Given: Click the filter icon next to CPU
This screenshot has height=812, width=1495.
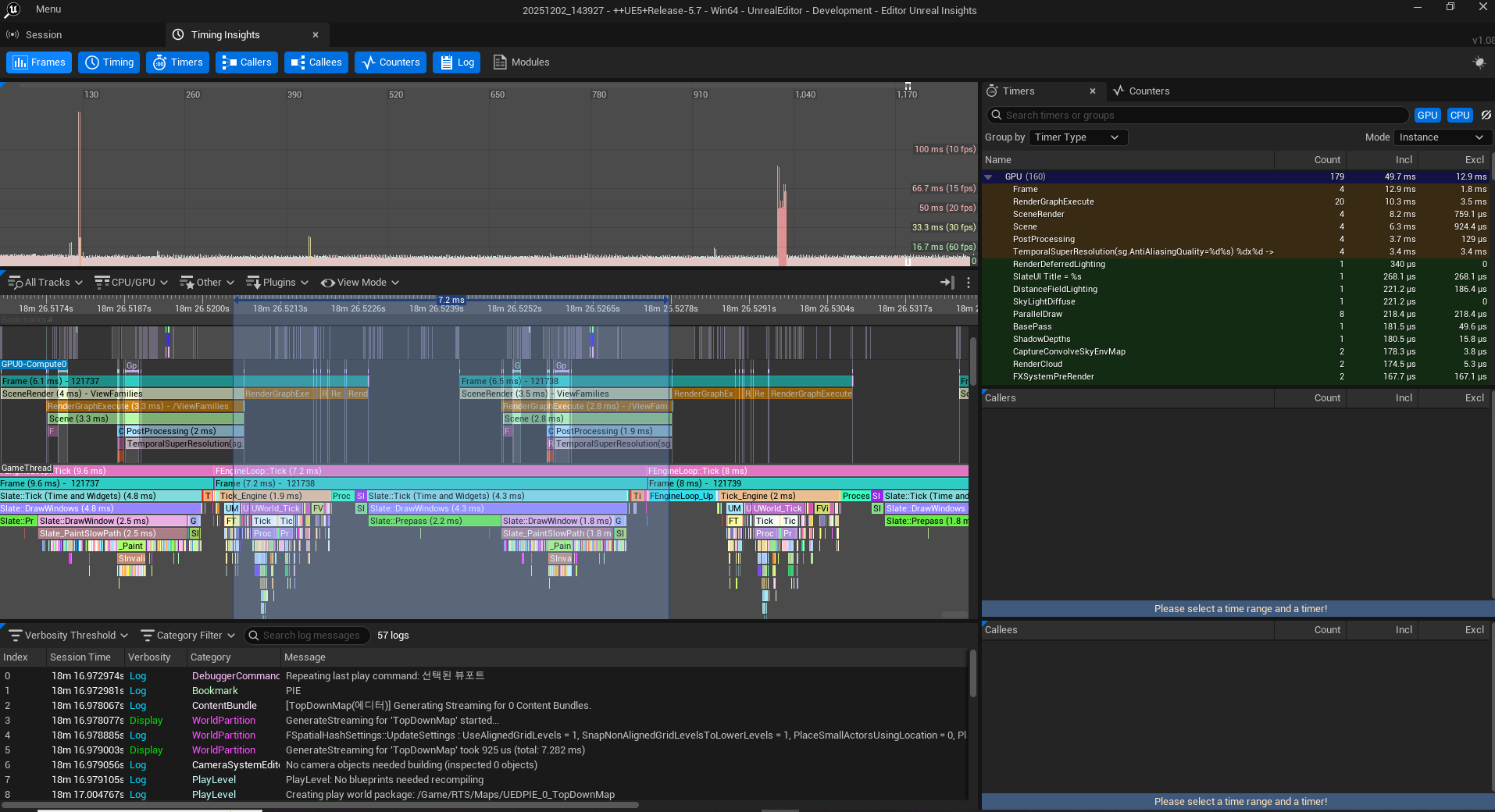Looking at the screenshot, I should 1486,116.
